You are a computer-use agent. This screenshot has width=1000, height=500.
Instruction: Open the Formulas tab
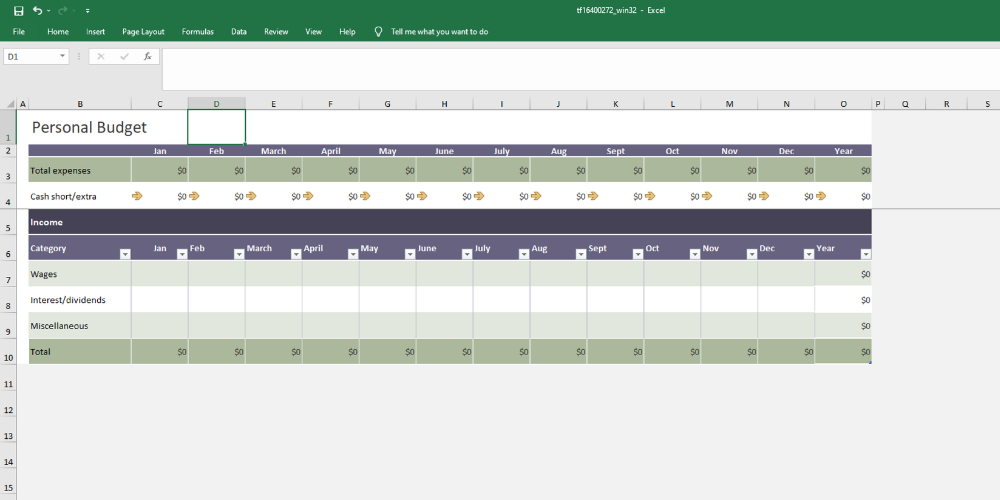point(198,31)
